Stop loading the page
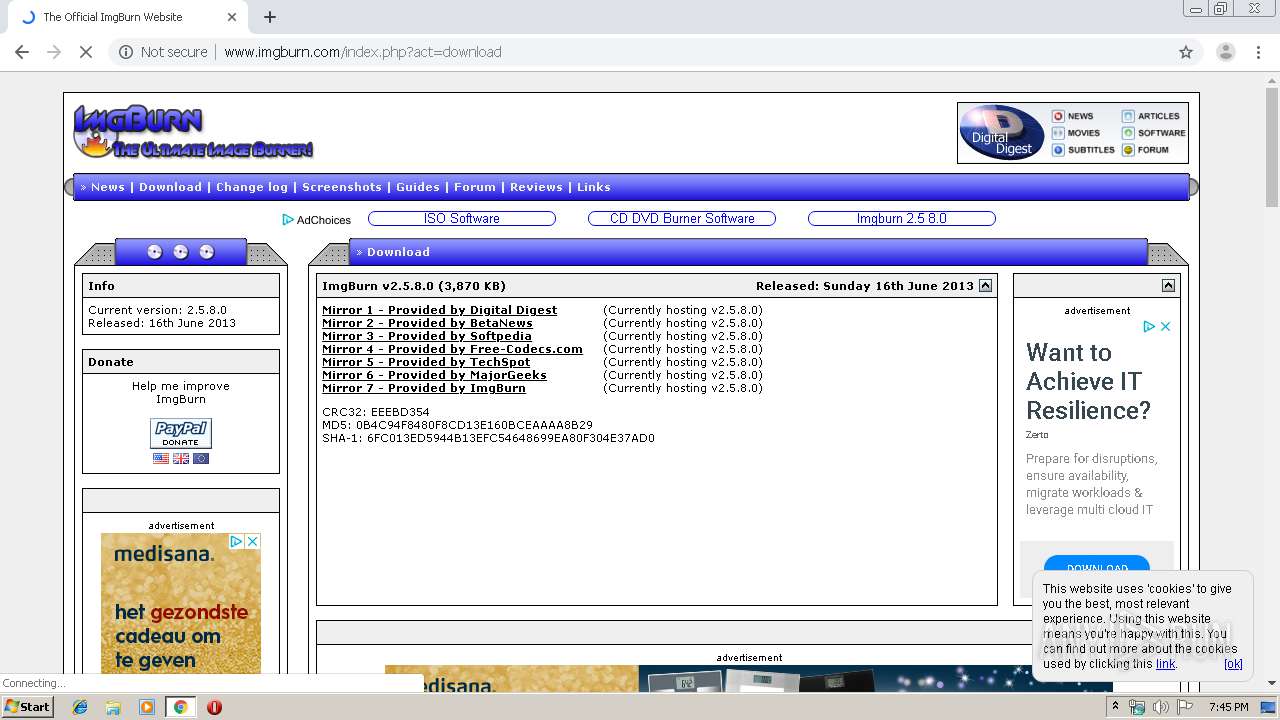1280x720 pixels. [86, 52]
